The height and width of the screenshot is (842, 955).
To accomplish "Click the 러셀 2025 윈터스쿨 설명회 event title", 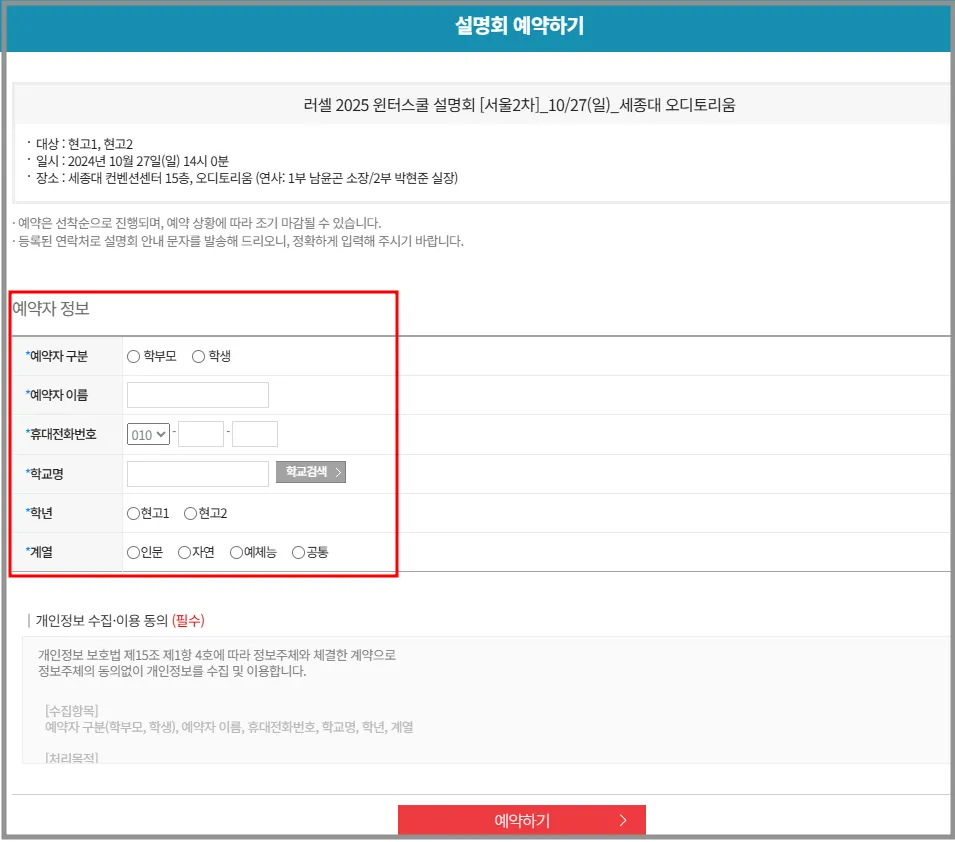I will click(x=520, y=105).
